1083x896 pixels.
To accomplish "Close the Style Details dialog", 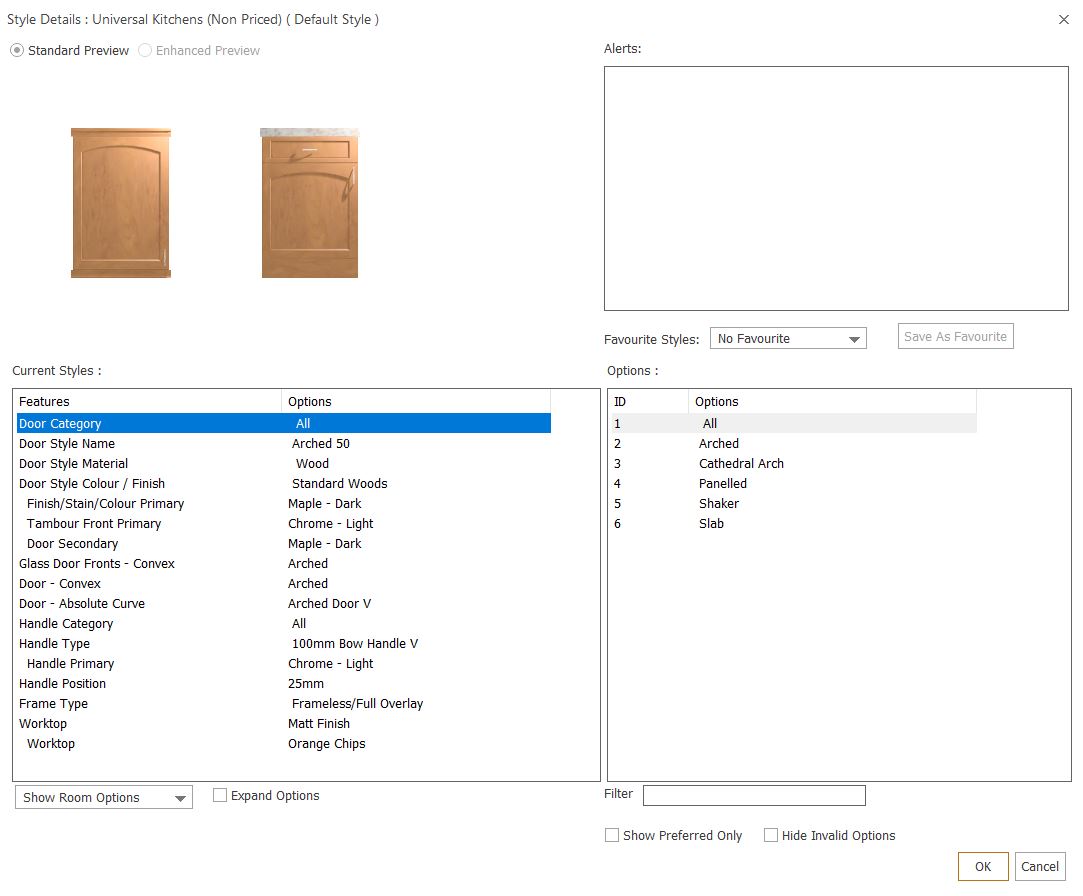I will (x=1064, y=19).
